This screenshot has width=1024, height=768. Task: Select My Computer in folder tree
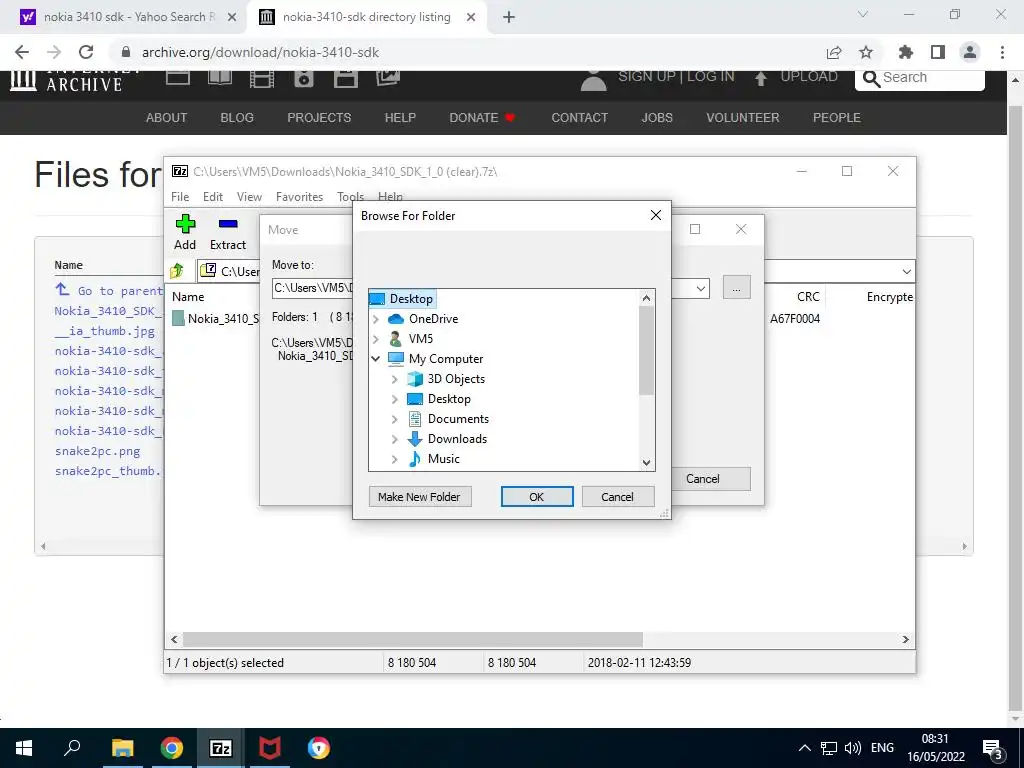tap(436, 359)
